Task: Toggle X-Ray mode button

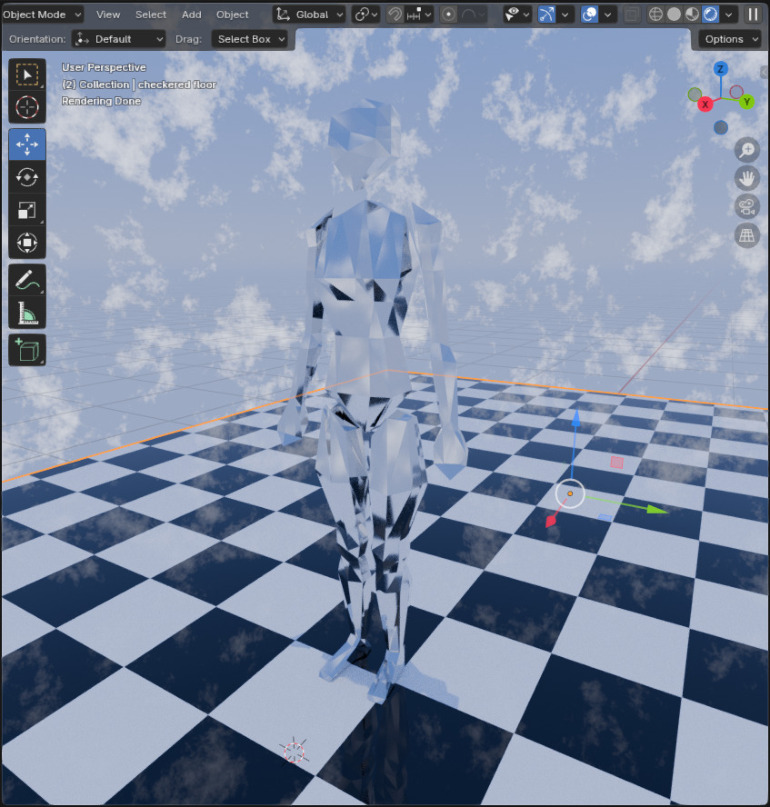Action: (x=632, y=14)
